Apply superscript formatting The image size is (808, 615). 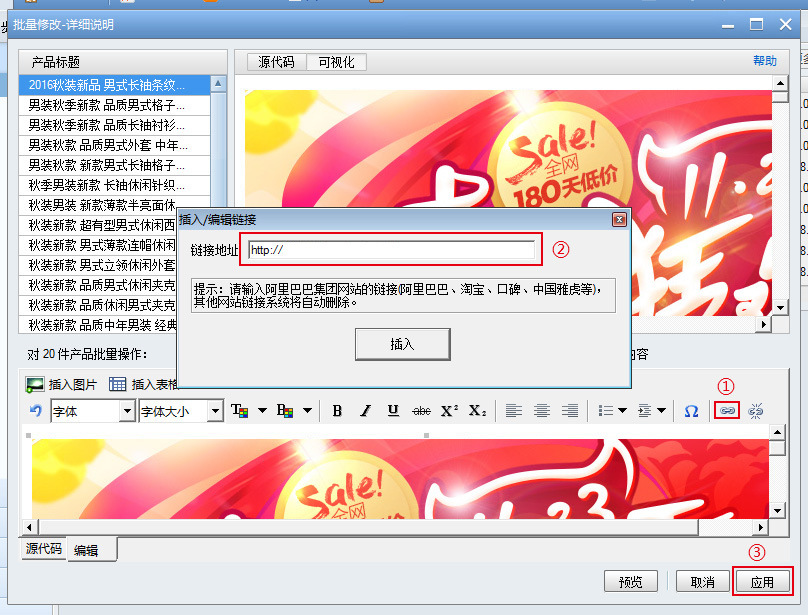(449, 411)
